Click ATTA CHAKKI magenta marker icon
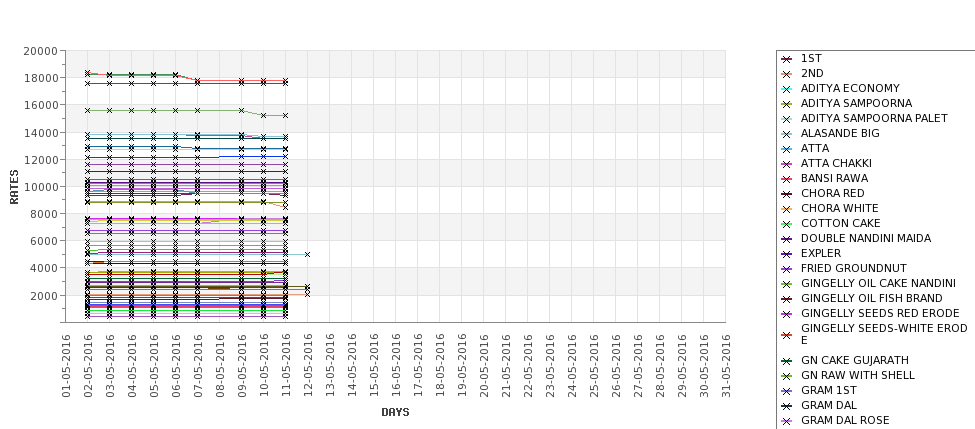 pos(787,164)
